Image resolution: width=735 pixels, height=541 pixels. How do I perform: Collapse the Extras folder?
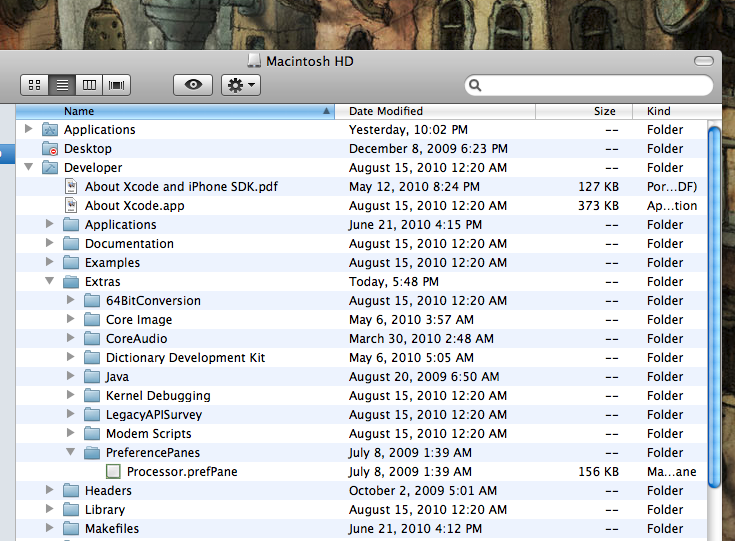coord(49,280)
